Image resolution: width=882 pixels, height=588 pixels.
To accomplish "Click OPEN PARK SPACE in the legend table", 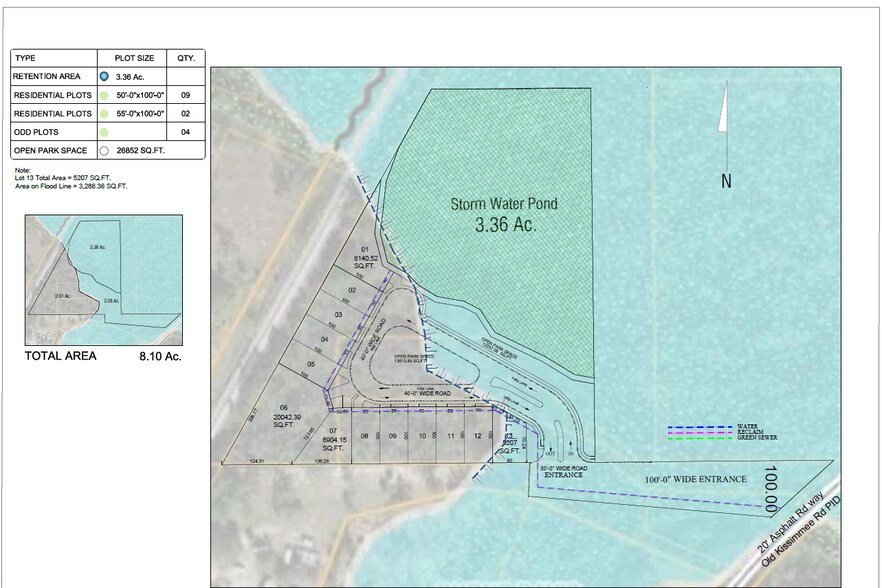I will pos(51,151).
